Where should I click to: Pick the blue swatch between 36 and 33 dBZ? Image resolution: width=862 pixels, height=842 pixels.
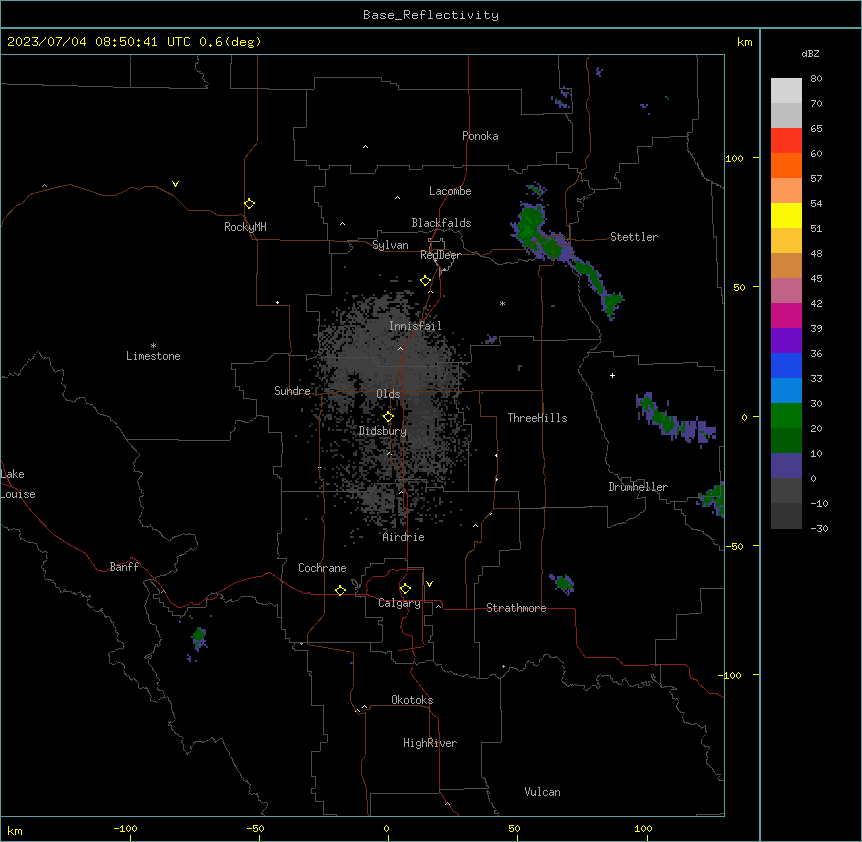(786, 365)
